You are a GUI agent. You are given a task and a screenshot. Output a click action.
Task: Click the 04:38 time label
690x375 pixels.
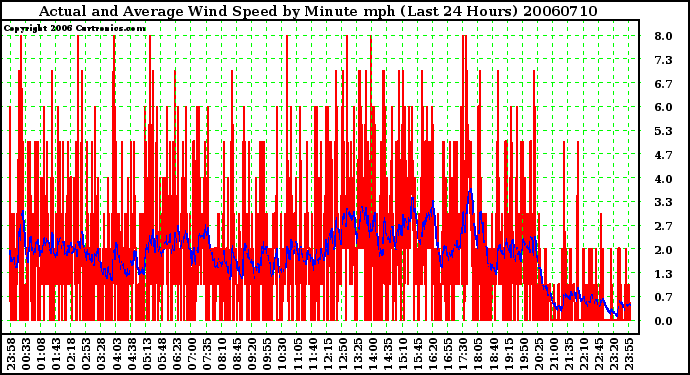coord(131,354)
